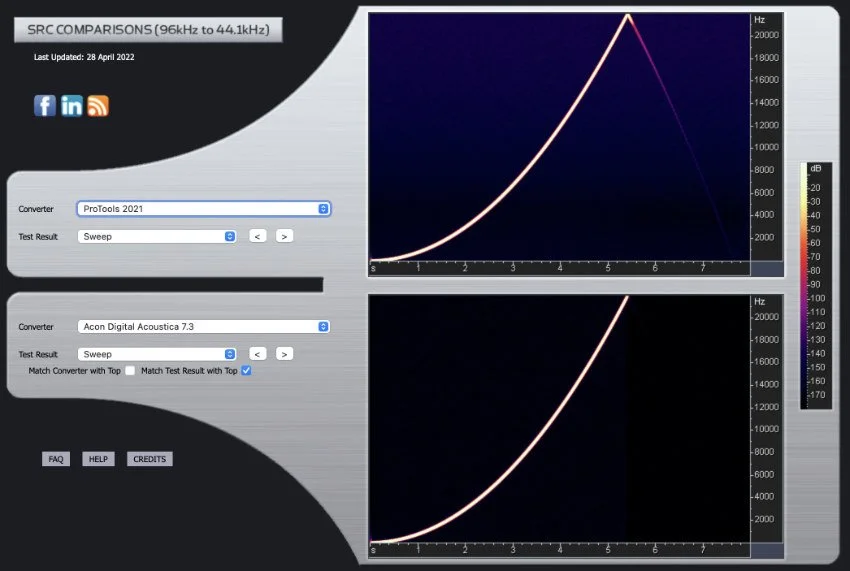Click the ProTools 2021 sweep spectrogram
Screen dimensions: 850x571
[576, 144]
